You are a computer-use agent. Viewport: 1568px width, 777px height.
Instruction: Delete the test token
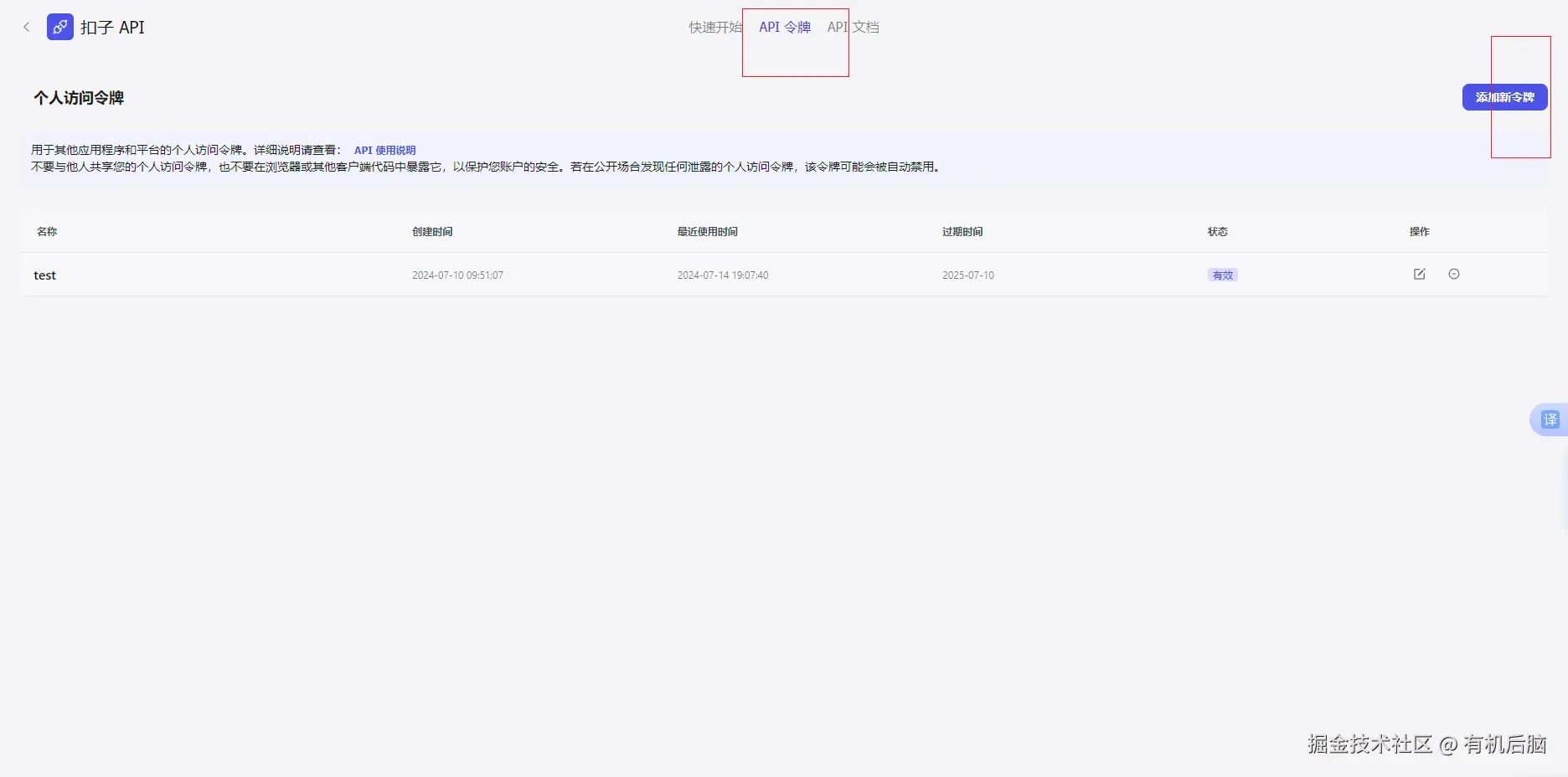(1454, 274)
